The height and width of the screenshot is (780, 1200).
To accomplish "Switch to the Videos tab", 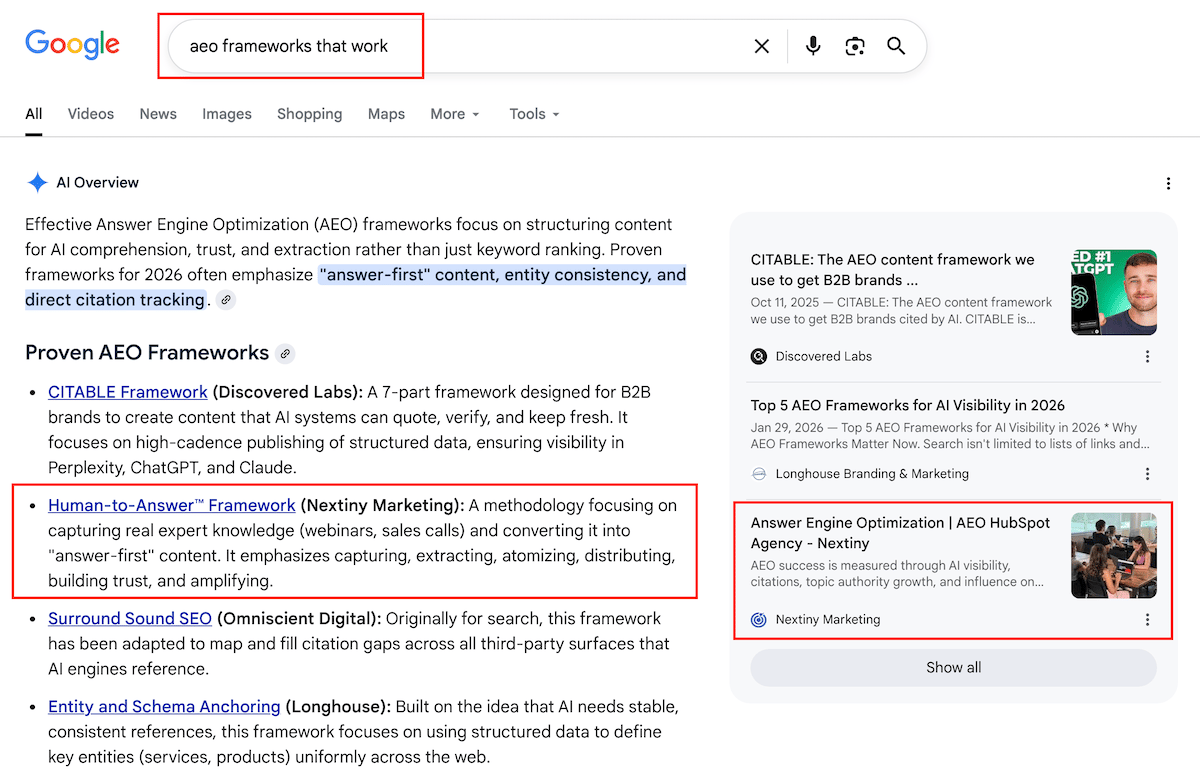I will (91, 114).
